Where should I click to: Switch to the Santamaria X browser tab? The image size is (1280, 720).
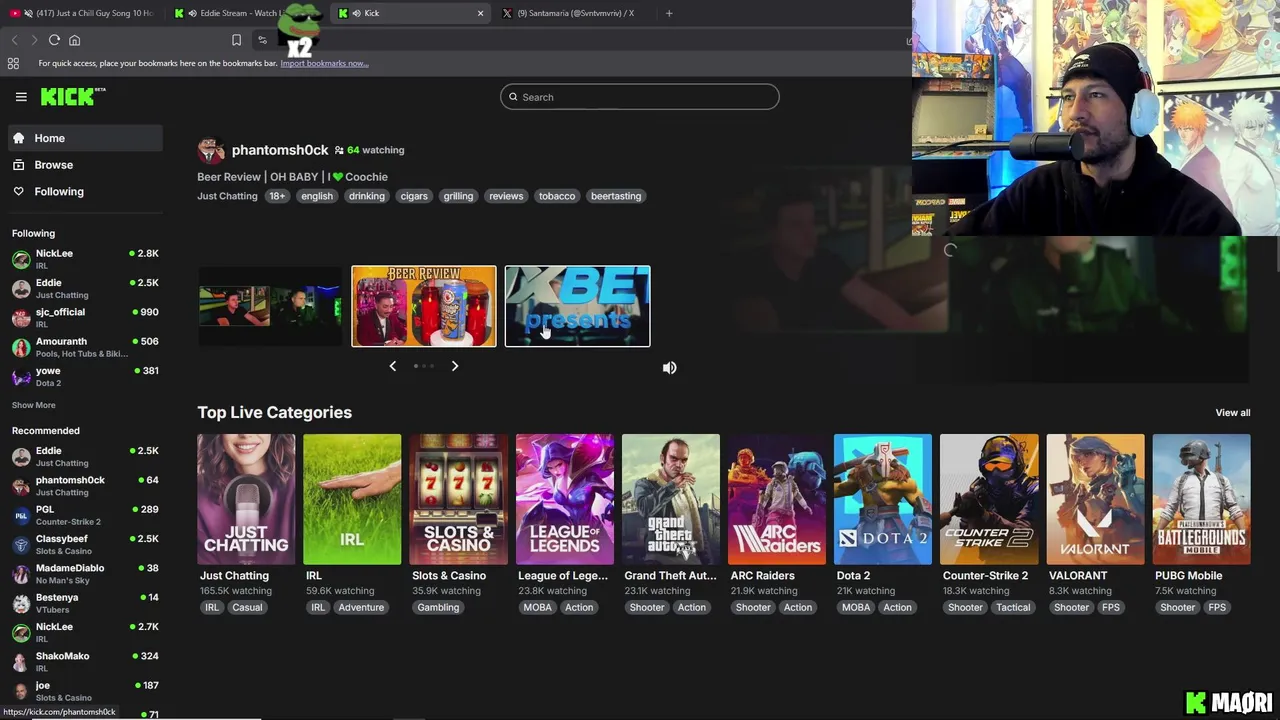tap(574, 13)
